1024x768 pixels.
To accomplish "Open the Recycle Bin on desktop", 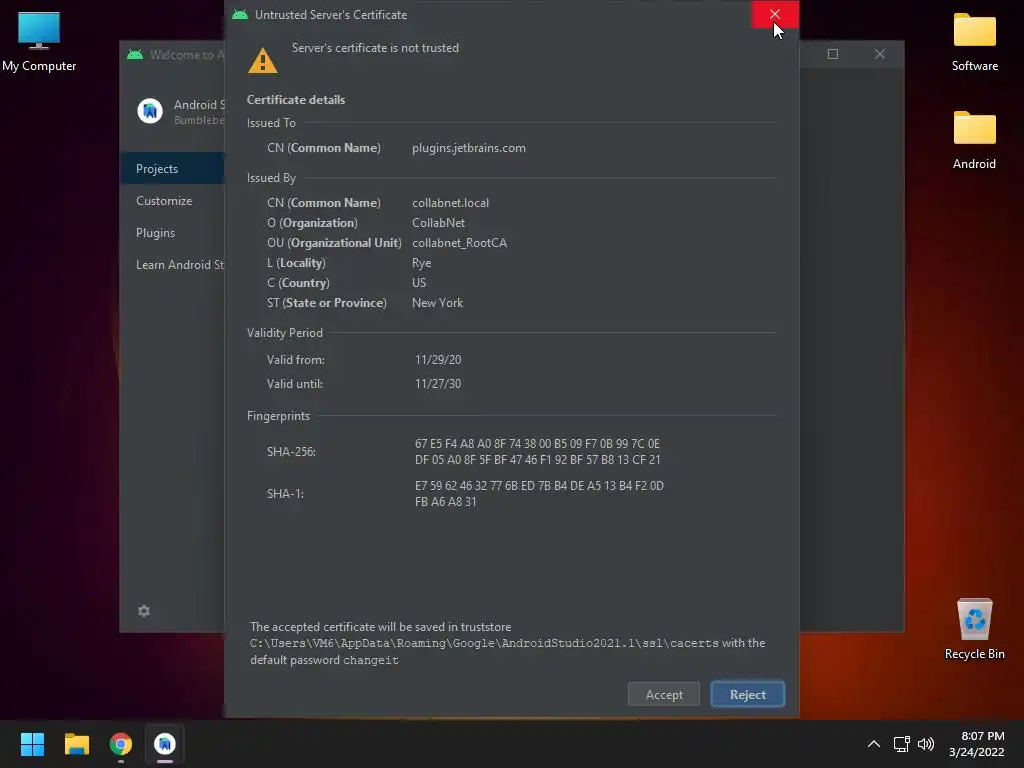I will (x=974, y=628).
